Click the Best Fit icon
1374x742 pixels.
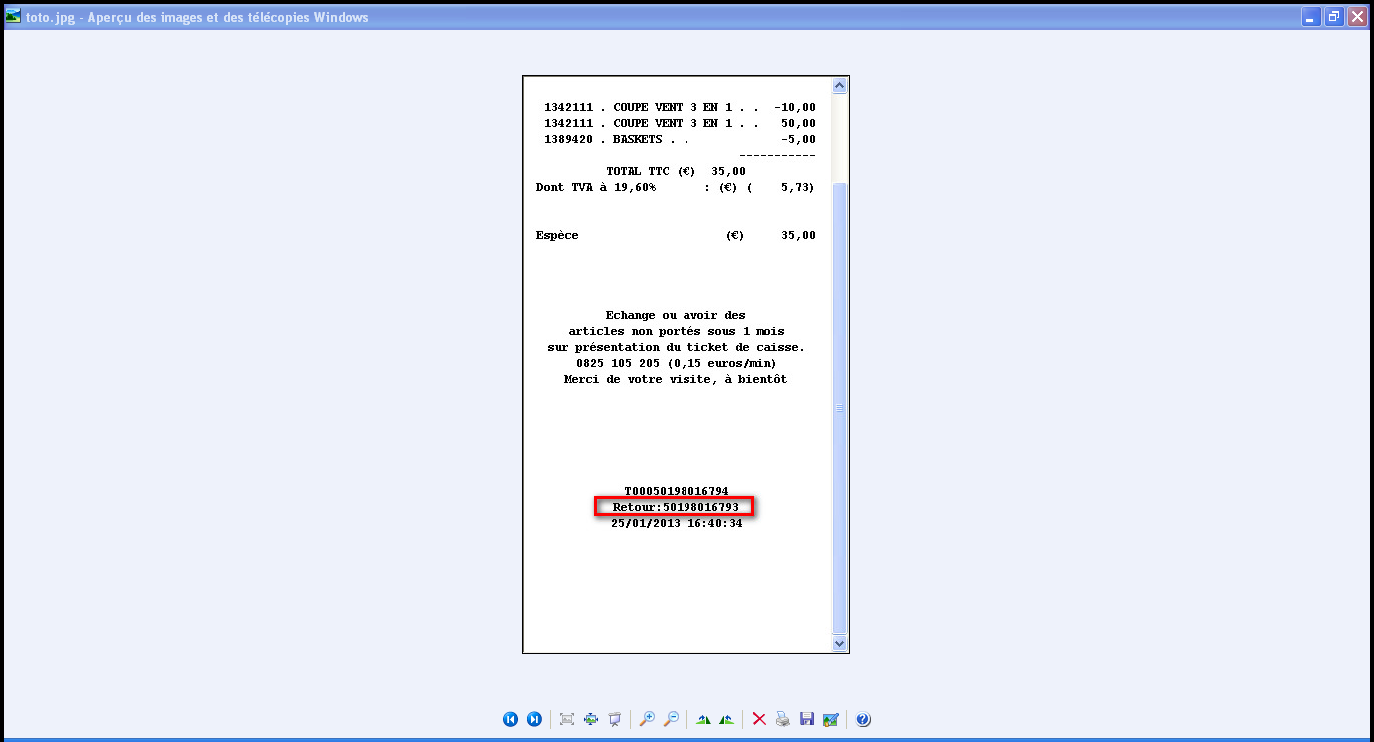click(567, 719)
